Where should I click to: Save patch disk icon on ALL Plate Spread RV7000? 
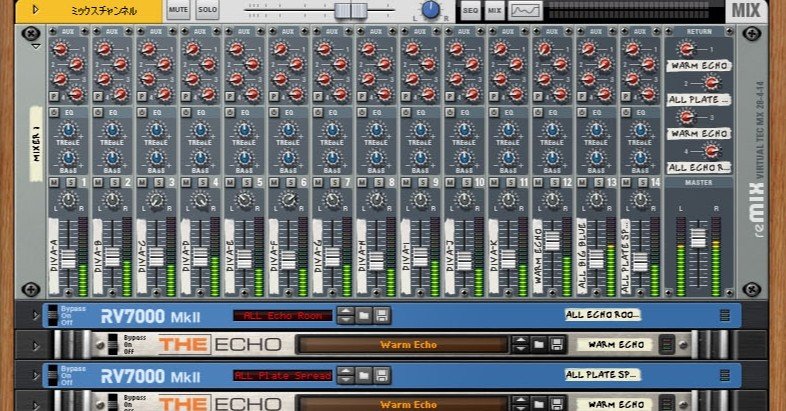click(x=382, y=375)
